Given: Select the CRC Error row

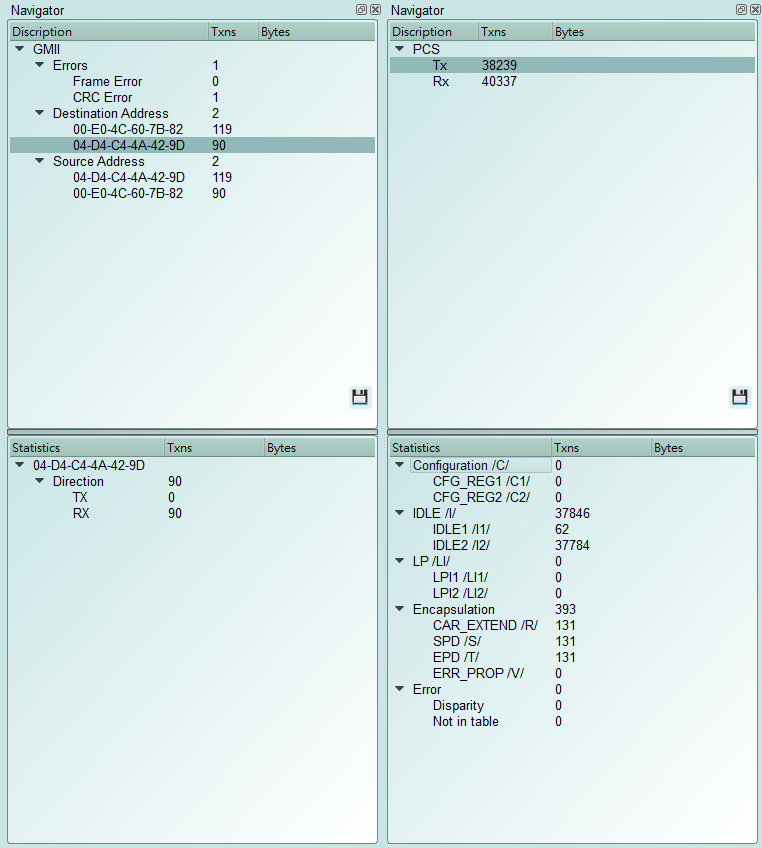Looking at the screenshot, I should coord(193,97).
